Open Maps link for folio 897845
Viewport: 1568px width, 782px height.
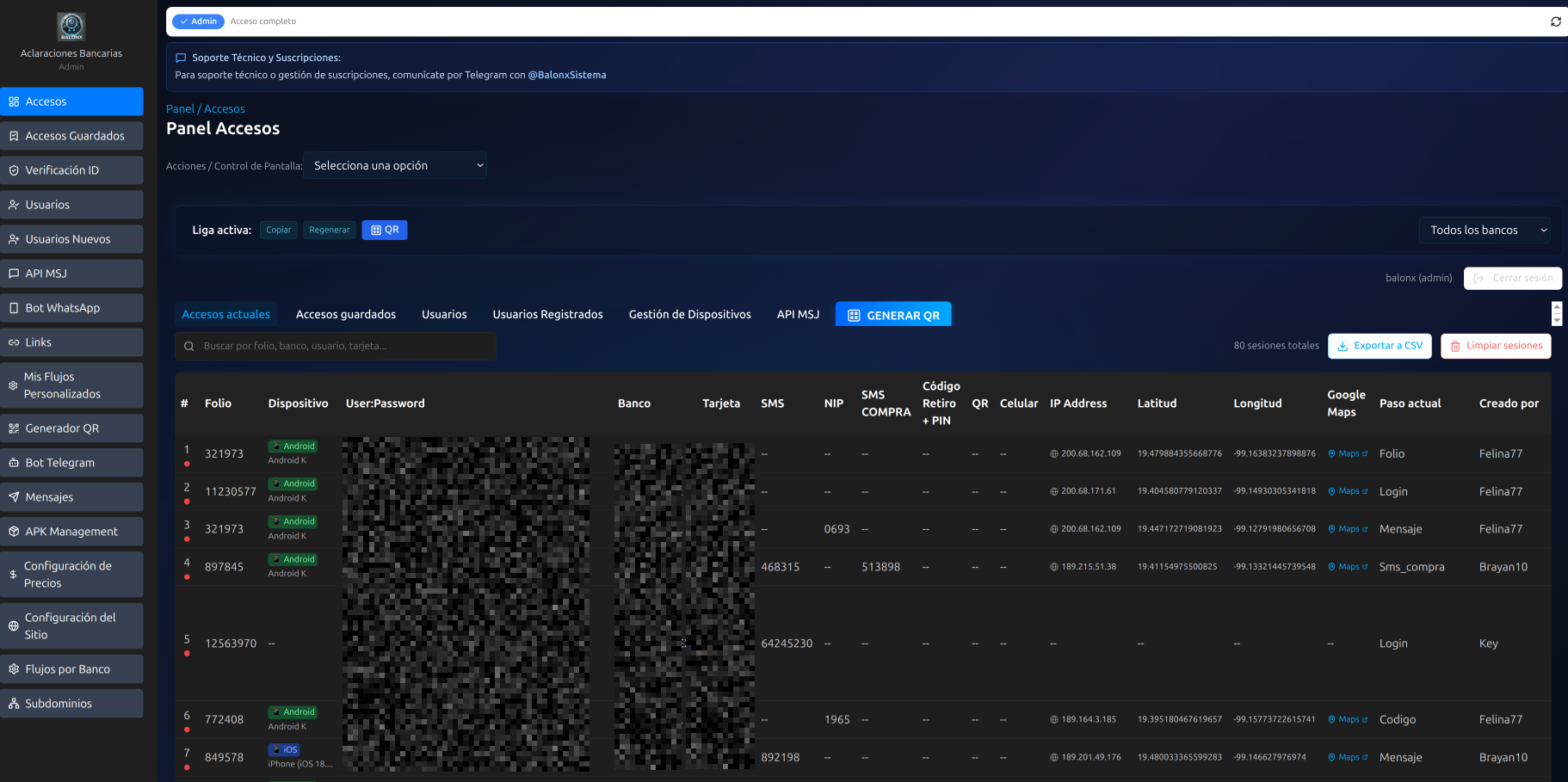[x=1348, y=567]
